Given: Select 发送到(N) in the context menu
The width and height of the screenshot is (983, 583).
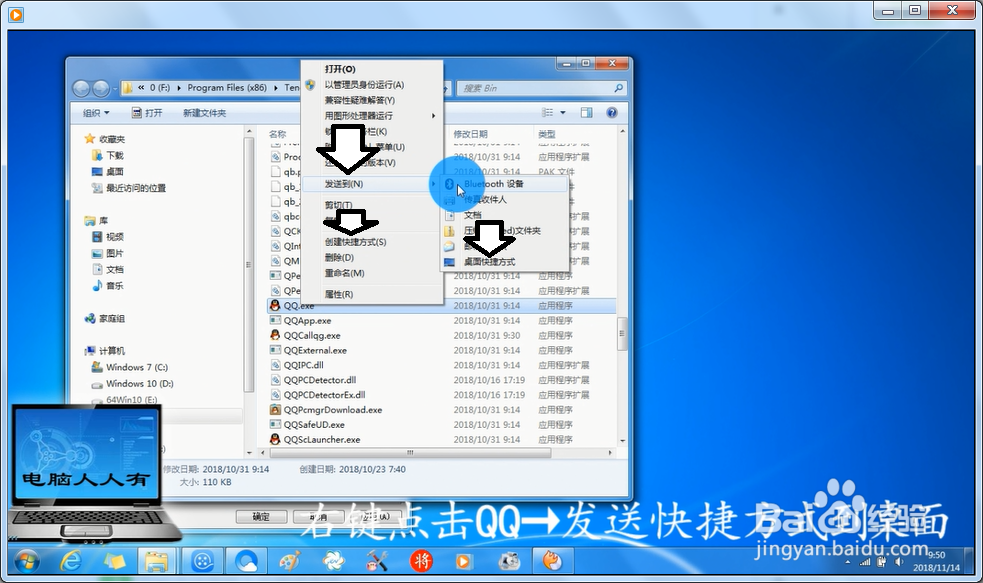Looking at the screenshot, I should 372,184.
